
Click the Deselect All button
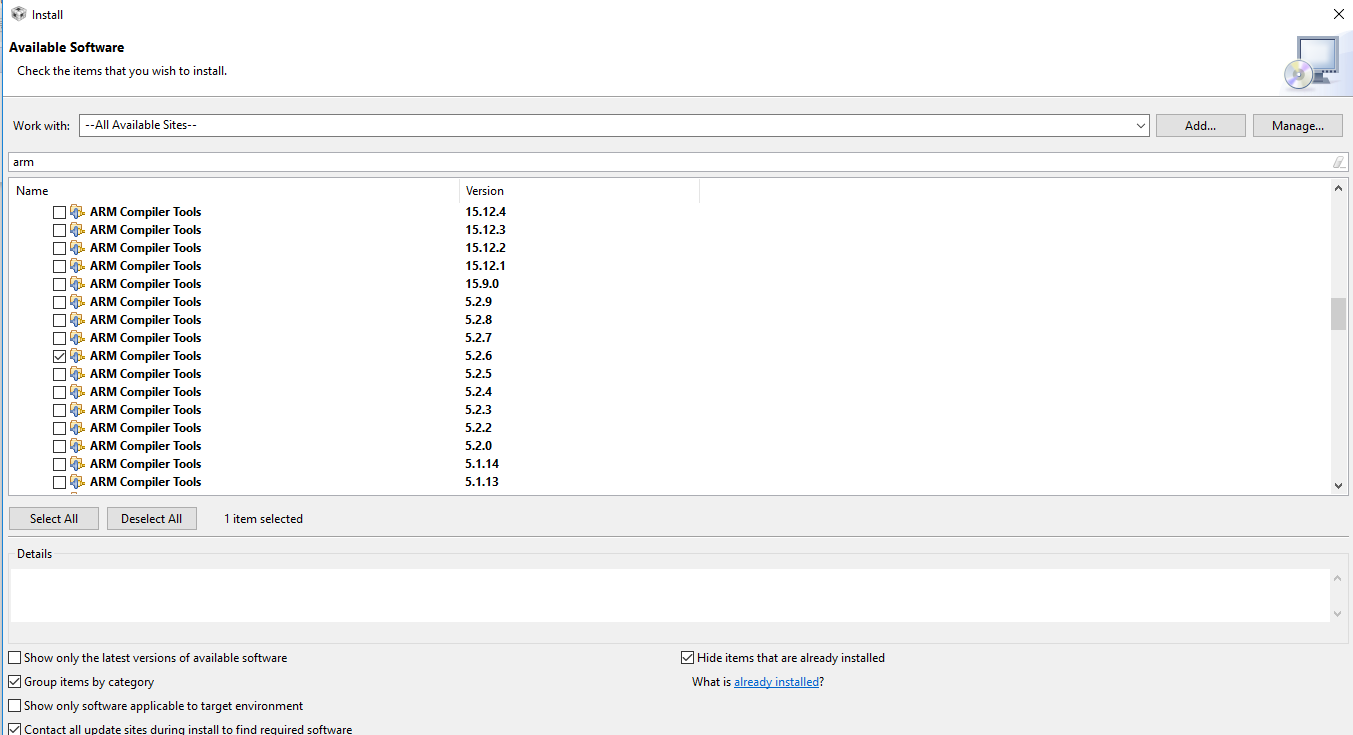click(x=152, y=519)
